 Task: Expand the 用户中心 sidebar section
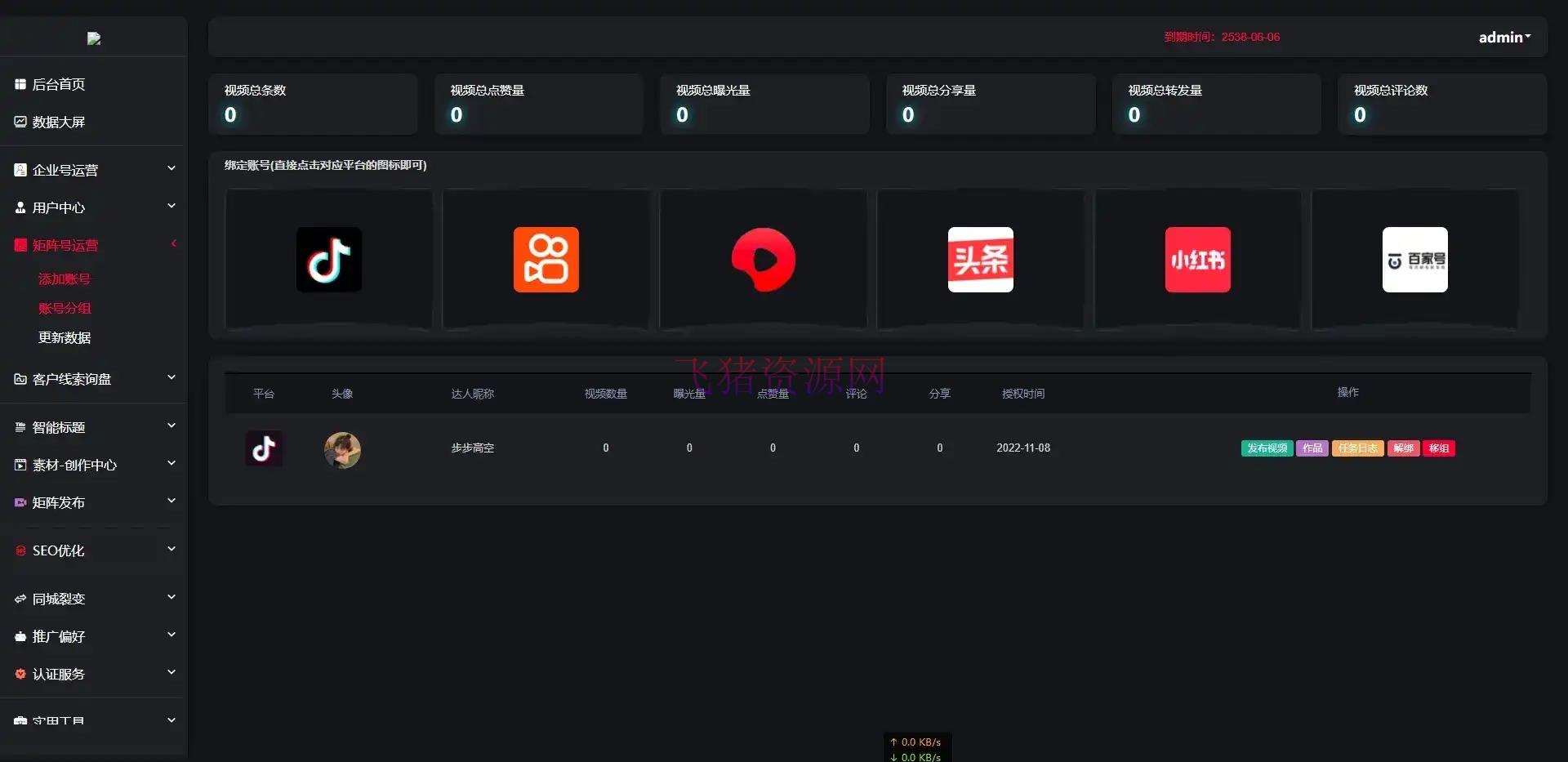[93, 207]
